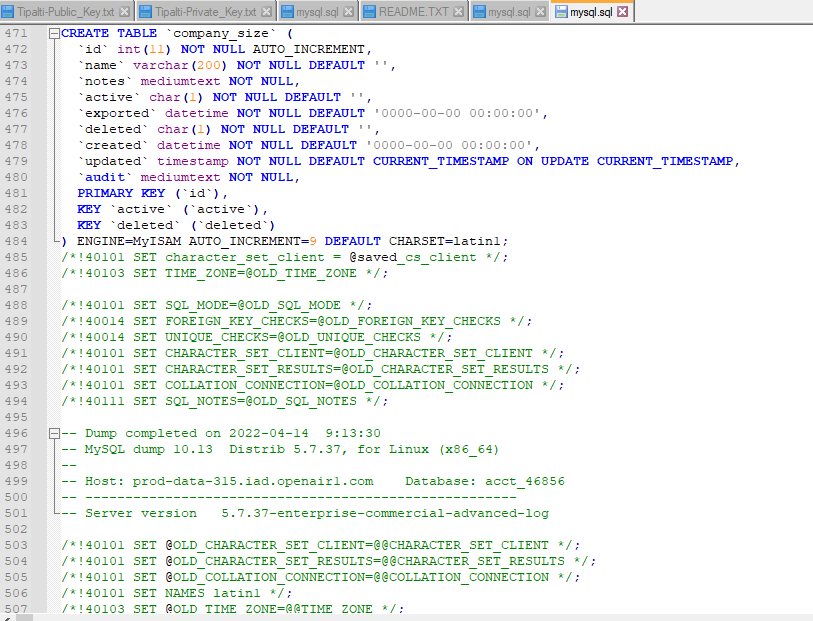Image resolution: width=813 pixels, height=621 pixels.
Task: Click 'SET NAMES latin1' text
Action: pos(197,593)
